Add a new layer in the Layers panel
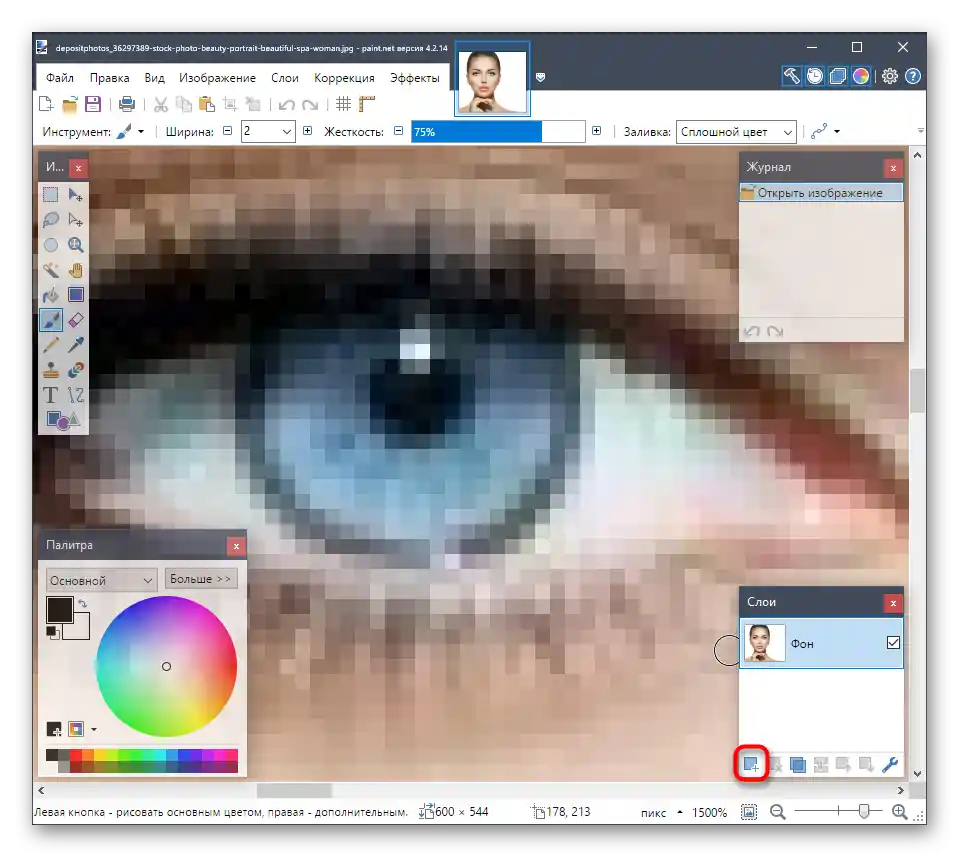The image size is (959, 857). (x=751, y=765)
